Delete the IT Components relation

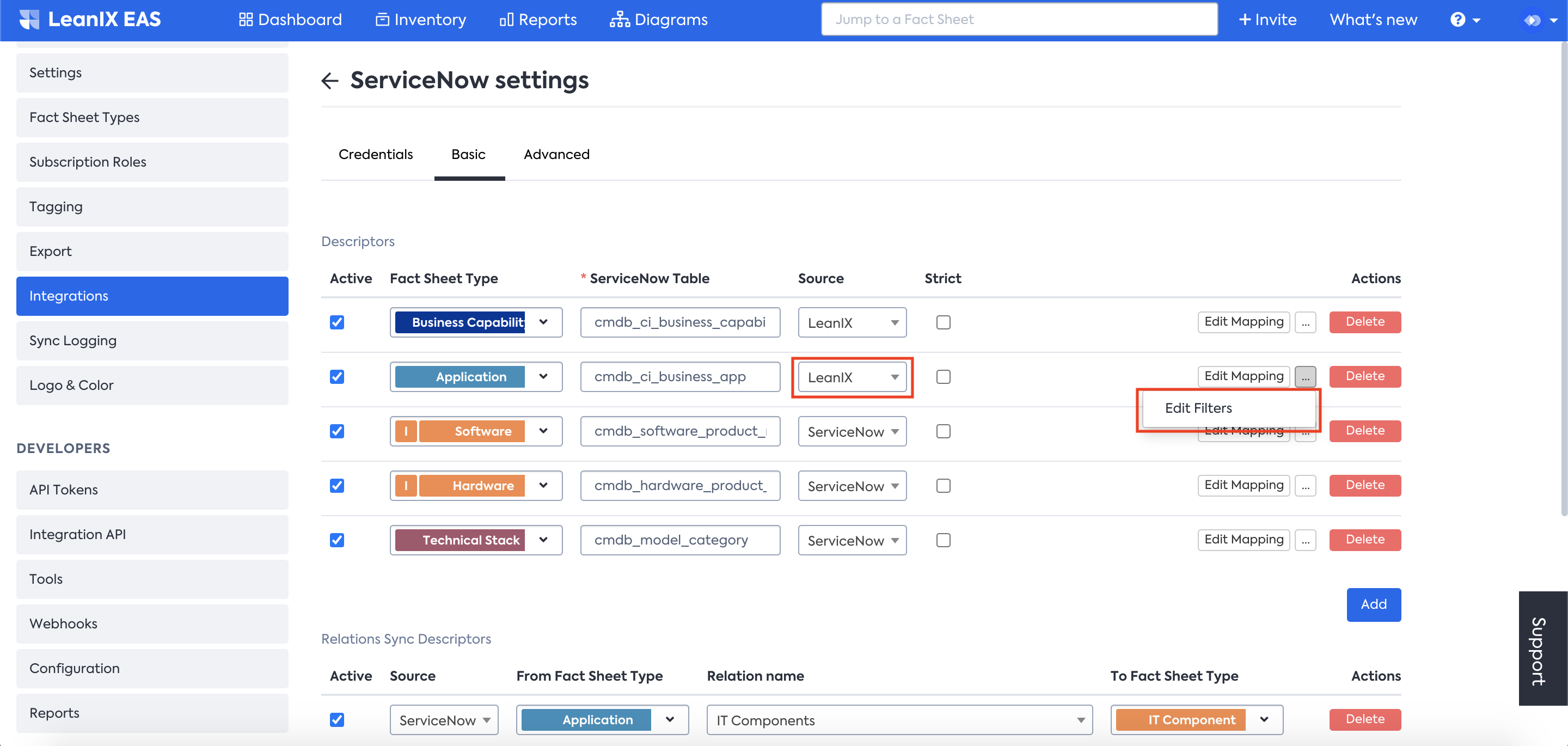[1365, 719]
